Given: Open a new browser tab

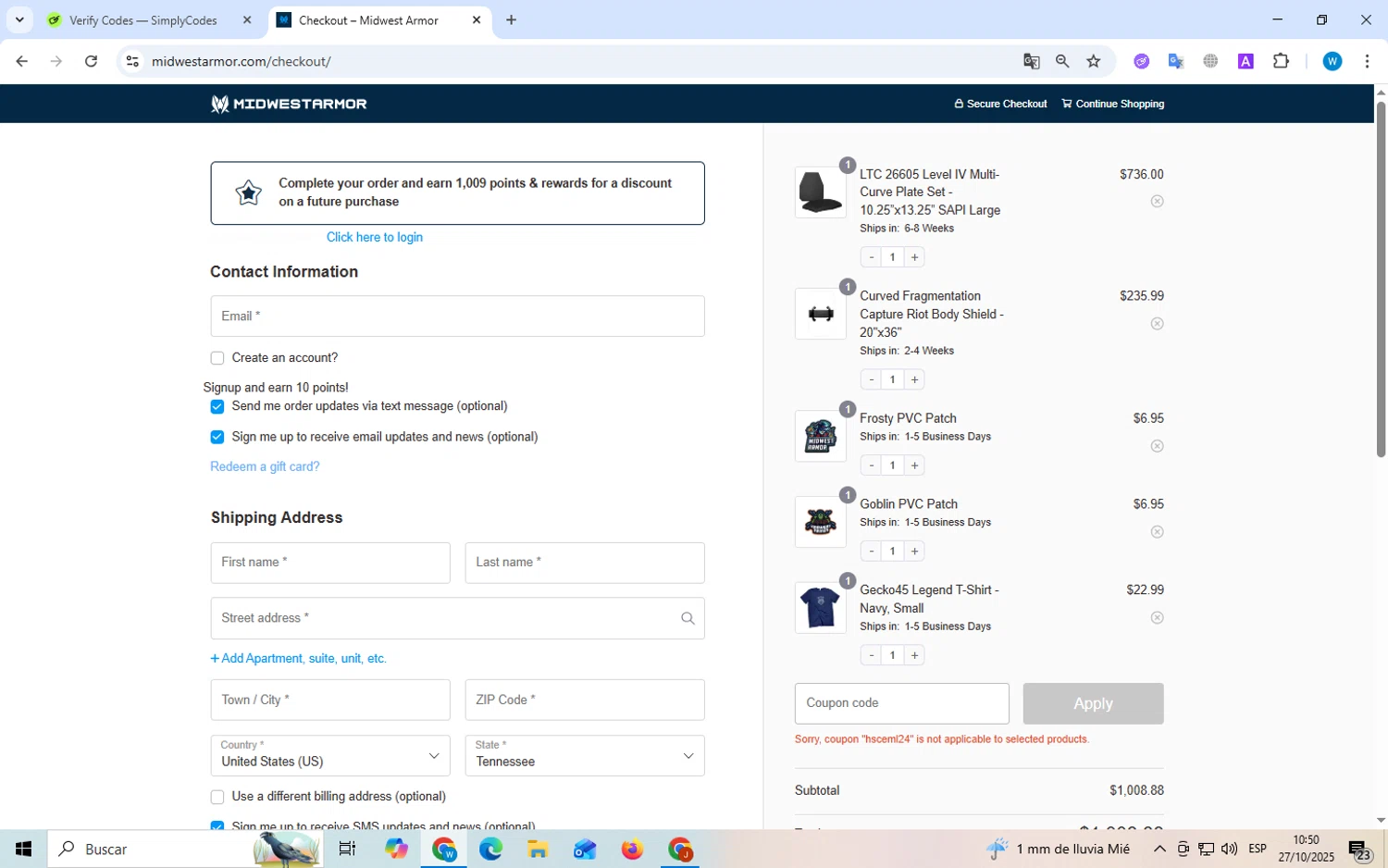Looking at the screenshot, I should [x=511, y=19].
